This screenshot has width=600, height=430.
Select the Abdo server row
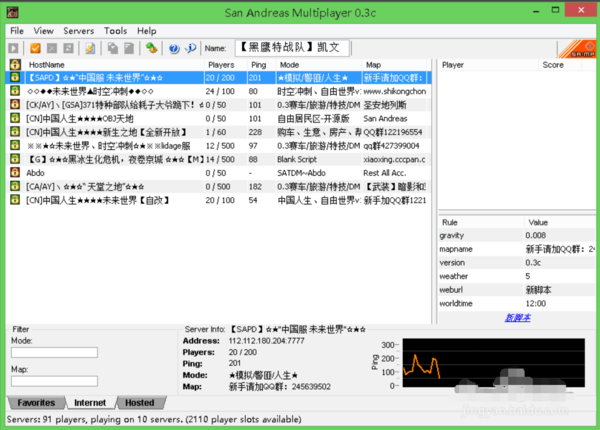click(218, 173)
